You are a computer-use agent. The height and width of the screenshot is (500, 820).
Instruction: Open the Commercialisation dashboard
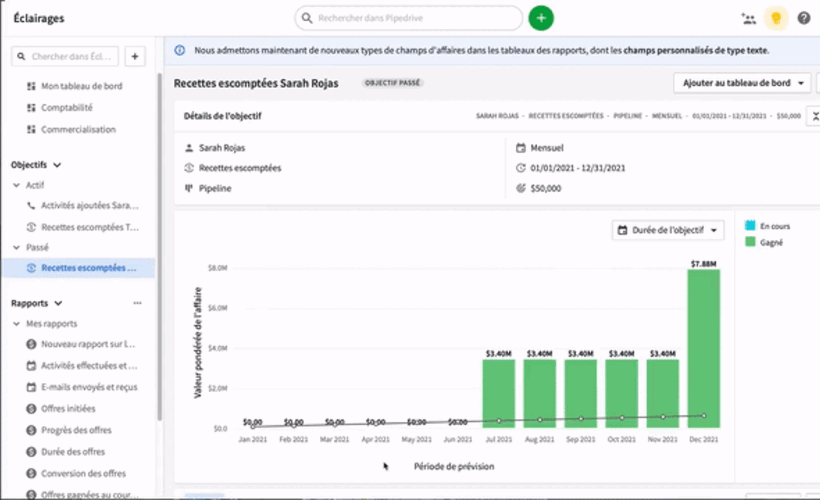click(78, 129)
